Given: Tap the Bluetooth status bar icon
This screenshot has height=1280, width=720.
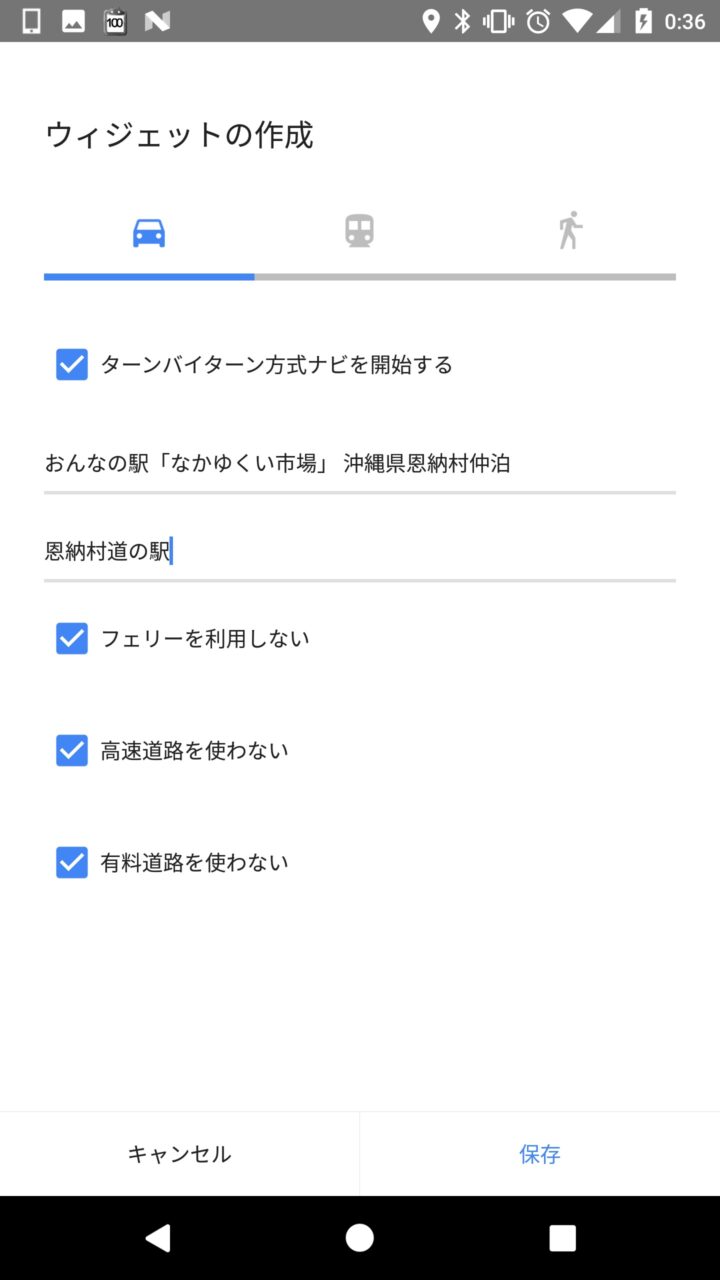Looking at the screenshot, I should [462, 21].
